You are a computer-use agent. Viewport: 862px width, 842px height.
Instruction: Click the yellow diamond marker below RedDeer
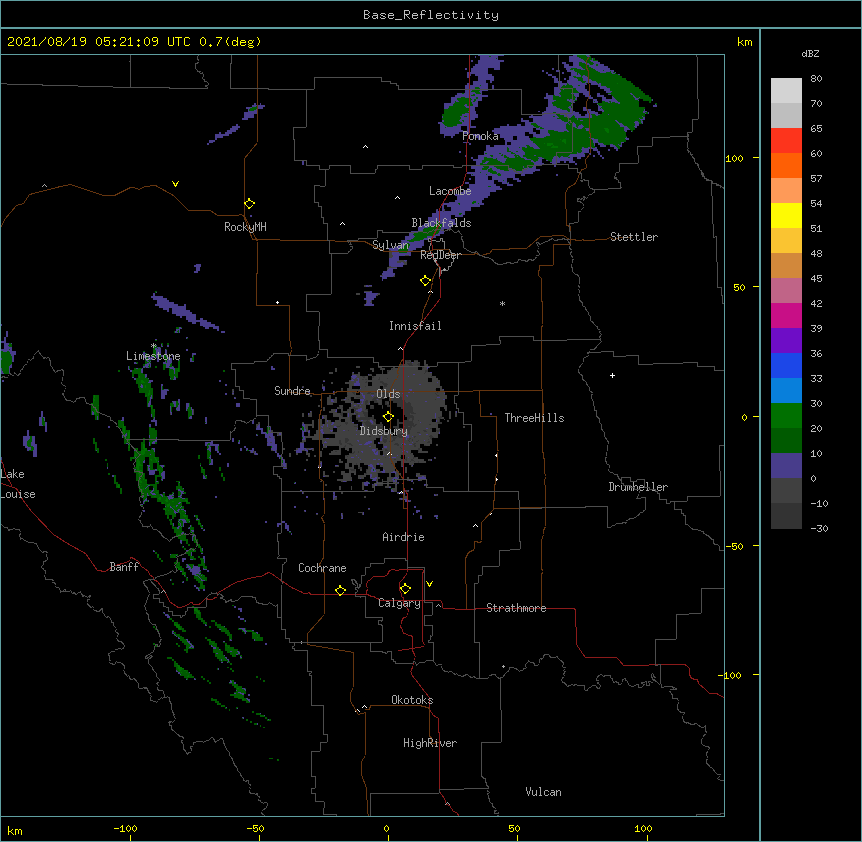pos(426,281)
